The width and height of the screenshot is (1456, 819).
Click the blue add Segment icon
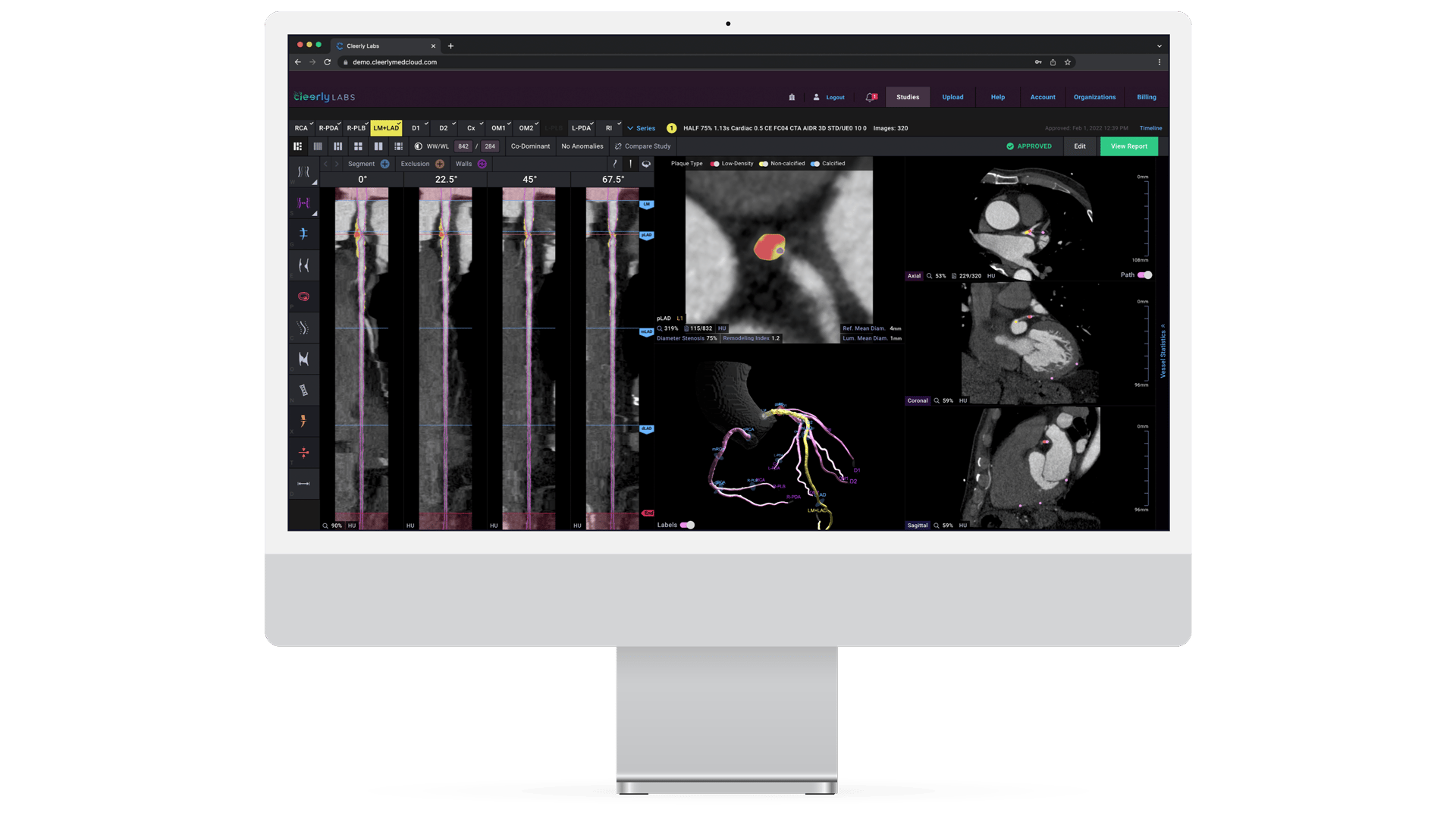(x=385, y=164)
